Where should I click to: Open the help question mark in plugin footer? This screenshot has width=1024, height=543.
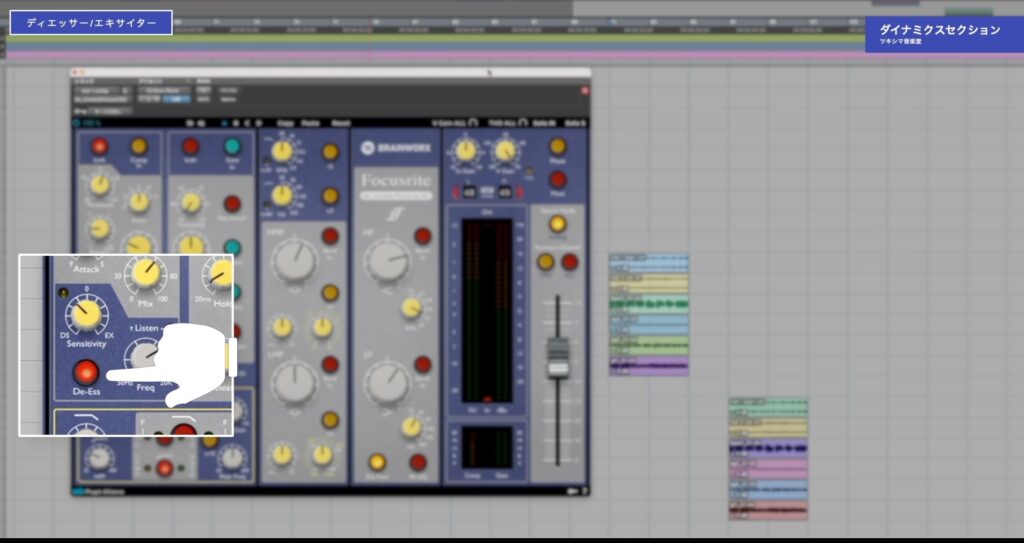pyautogui.click(x=584, y=491)
